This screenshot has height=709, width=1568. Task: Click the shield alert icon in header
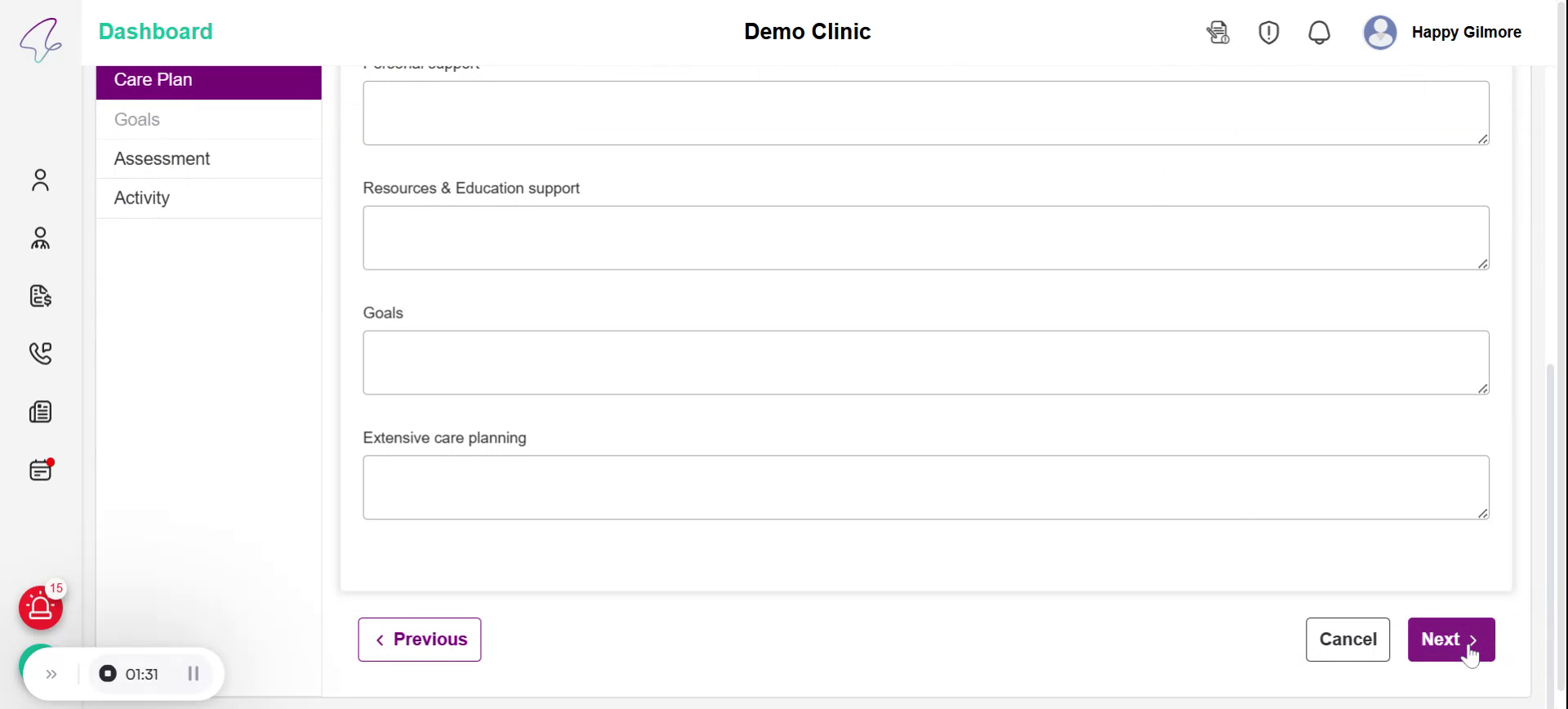tap(1268, 33)
